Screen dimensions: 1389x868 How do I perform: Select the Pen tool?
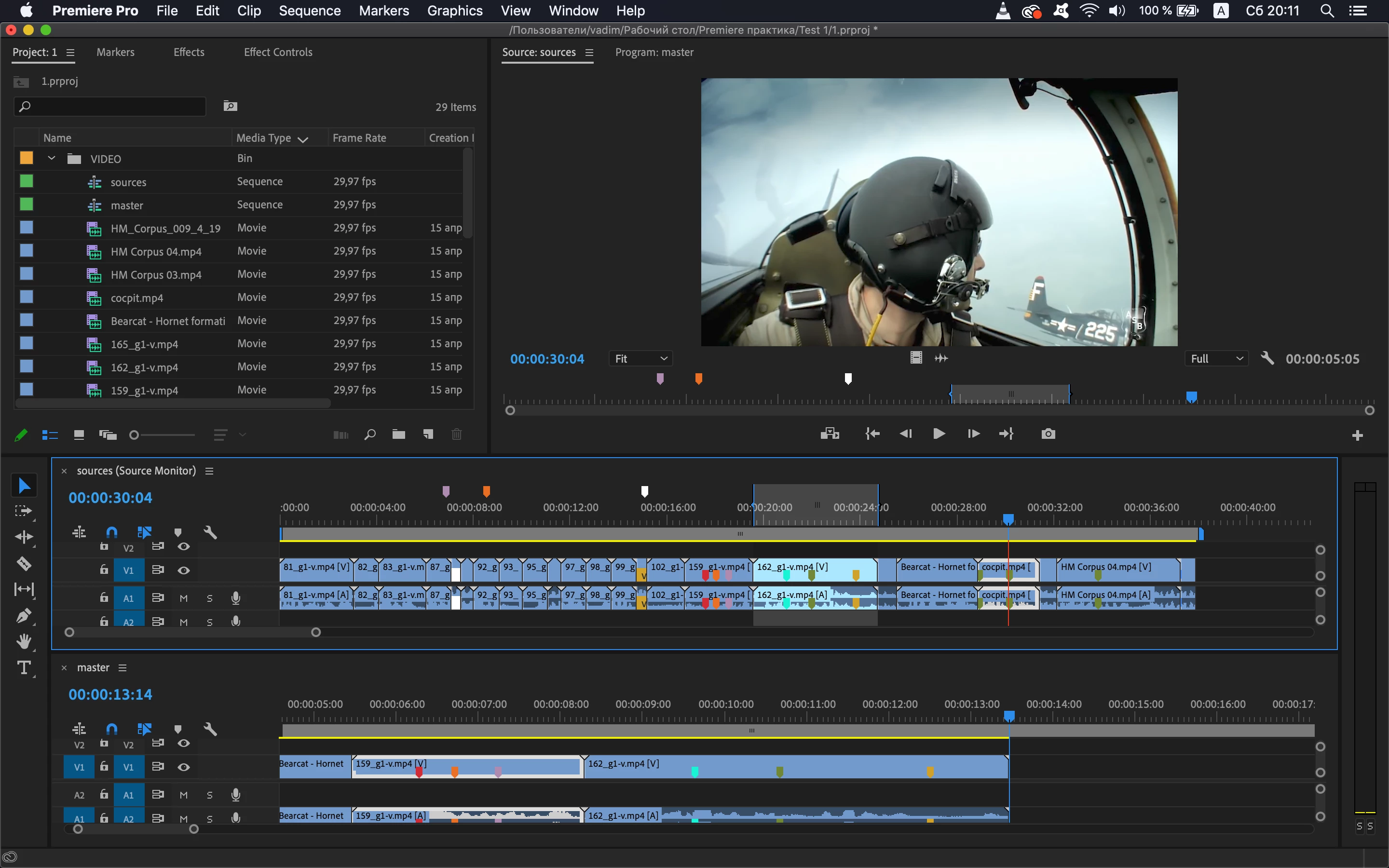[24, 616]
